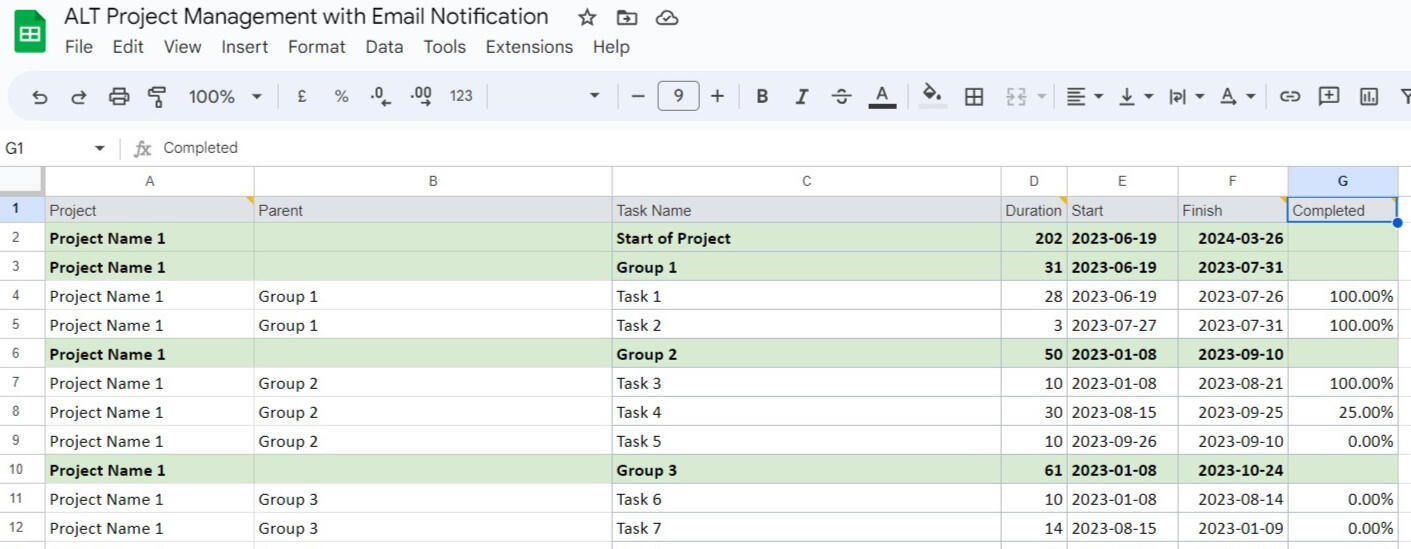Click the Insert comment icon
Image resolution: width=1411 pixels, height=549 pixels.
[1329, 97]
